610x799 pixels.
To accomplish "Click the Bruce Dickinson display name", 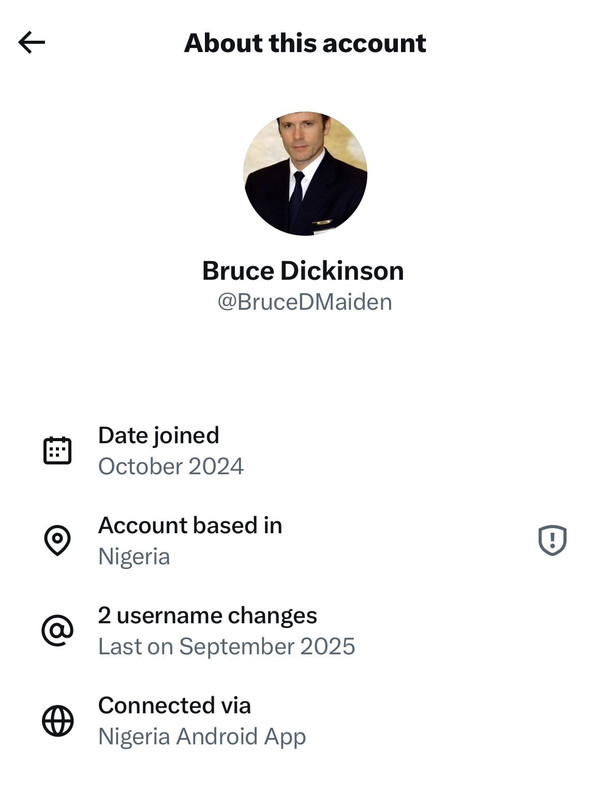I will (x=303, y=270).
